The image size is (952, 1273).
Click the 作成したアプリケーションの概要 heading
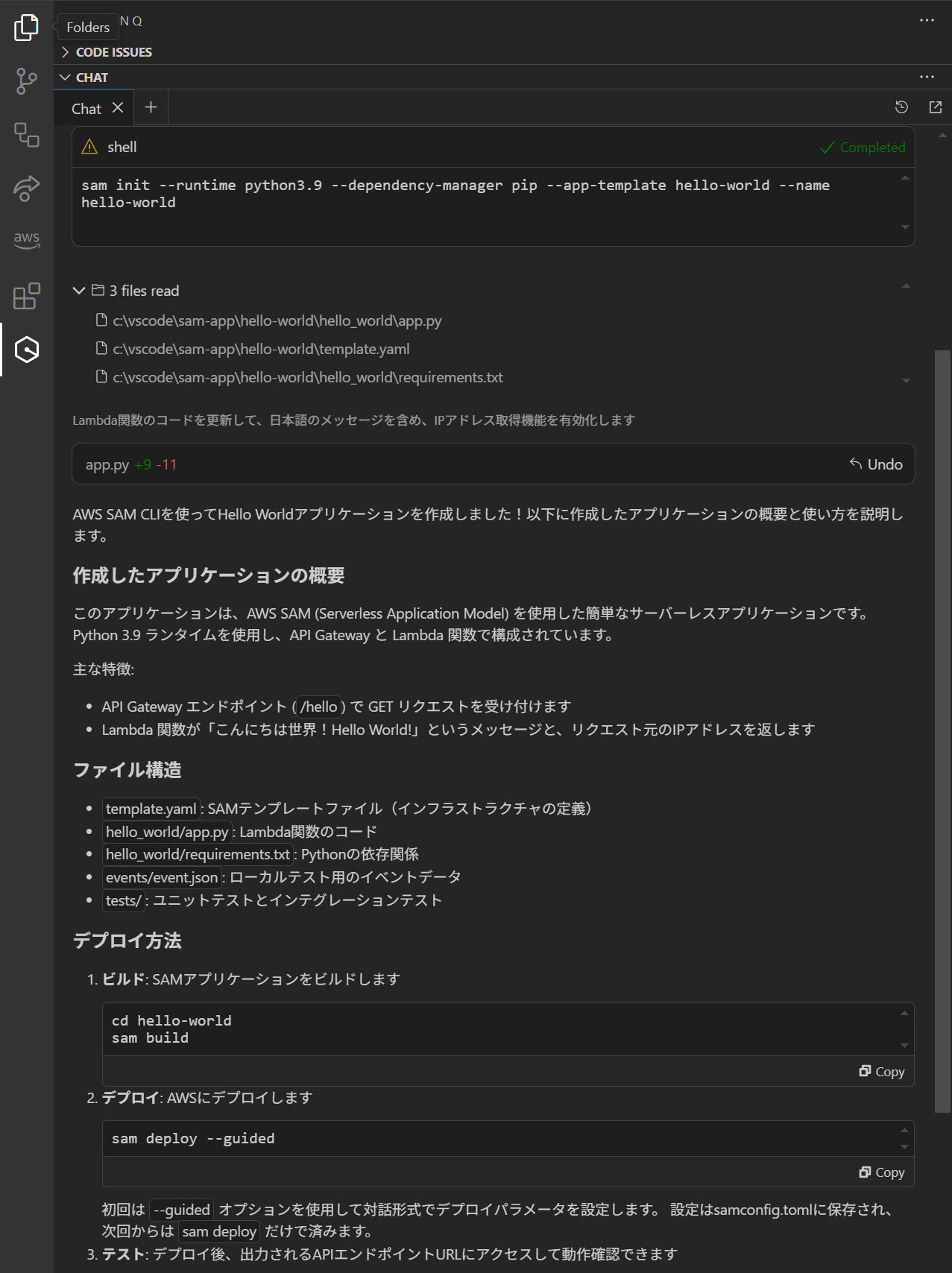[x=209, y=575]
